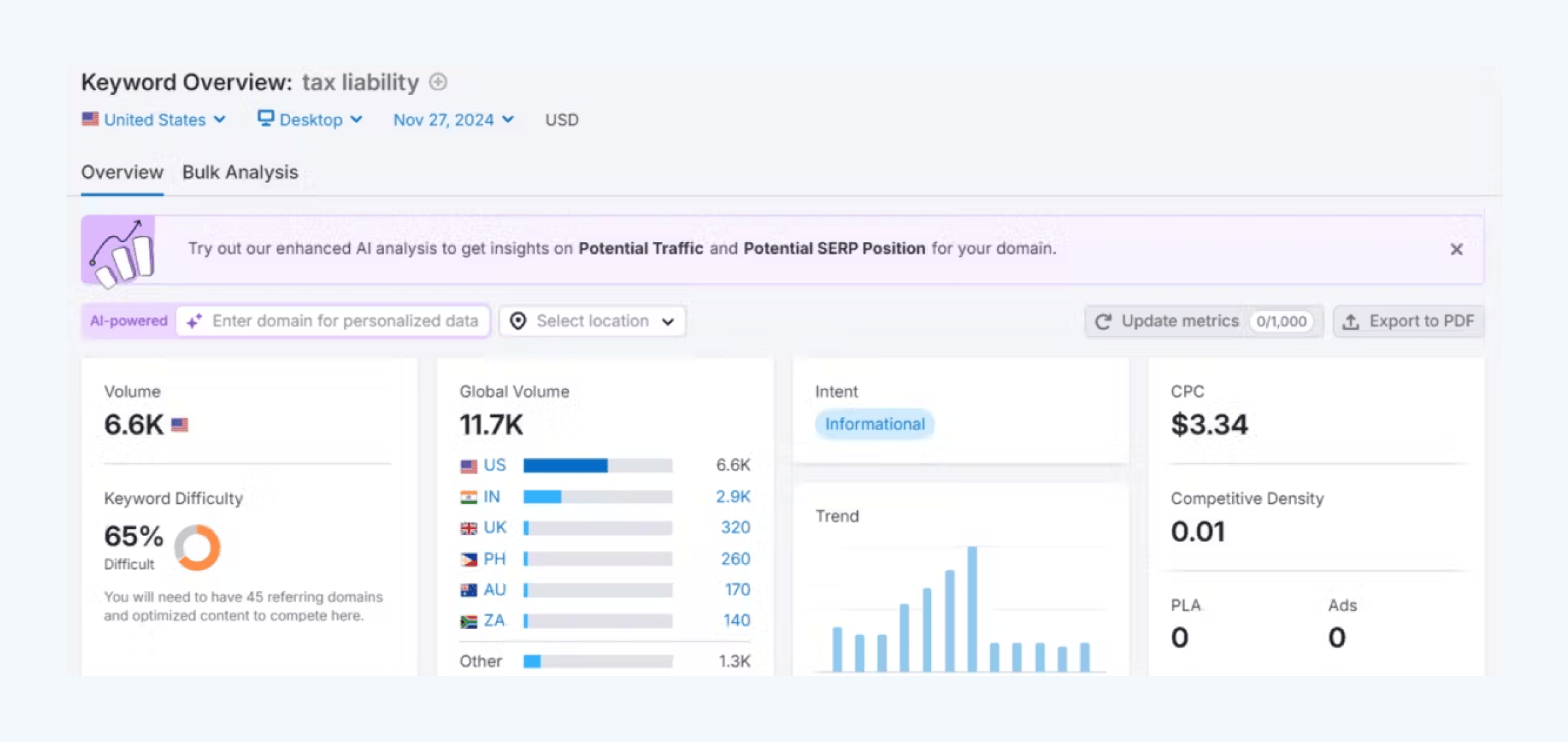Click the Enter domain for personalized data field
Viewport: 1568px width, 742px height.
pyautogui.click(x=333, y=321)
